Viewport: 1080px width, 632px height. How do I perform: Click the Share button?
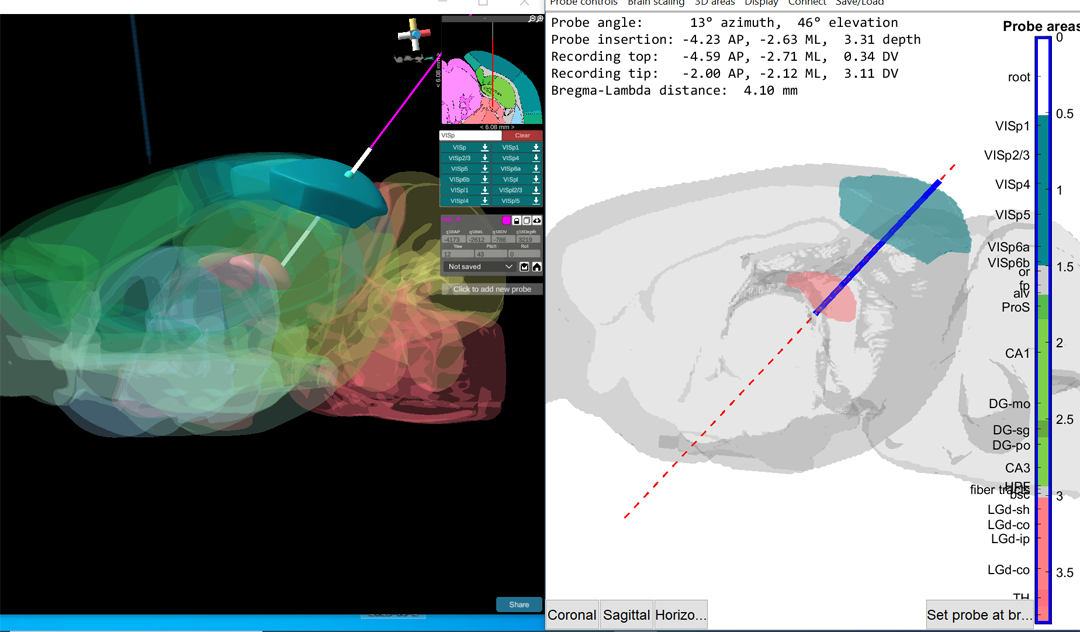pos(519,604)
